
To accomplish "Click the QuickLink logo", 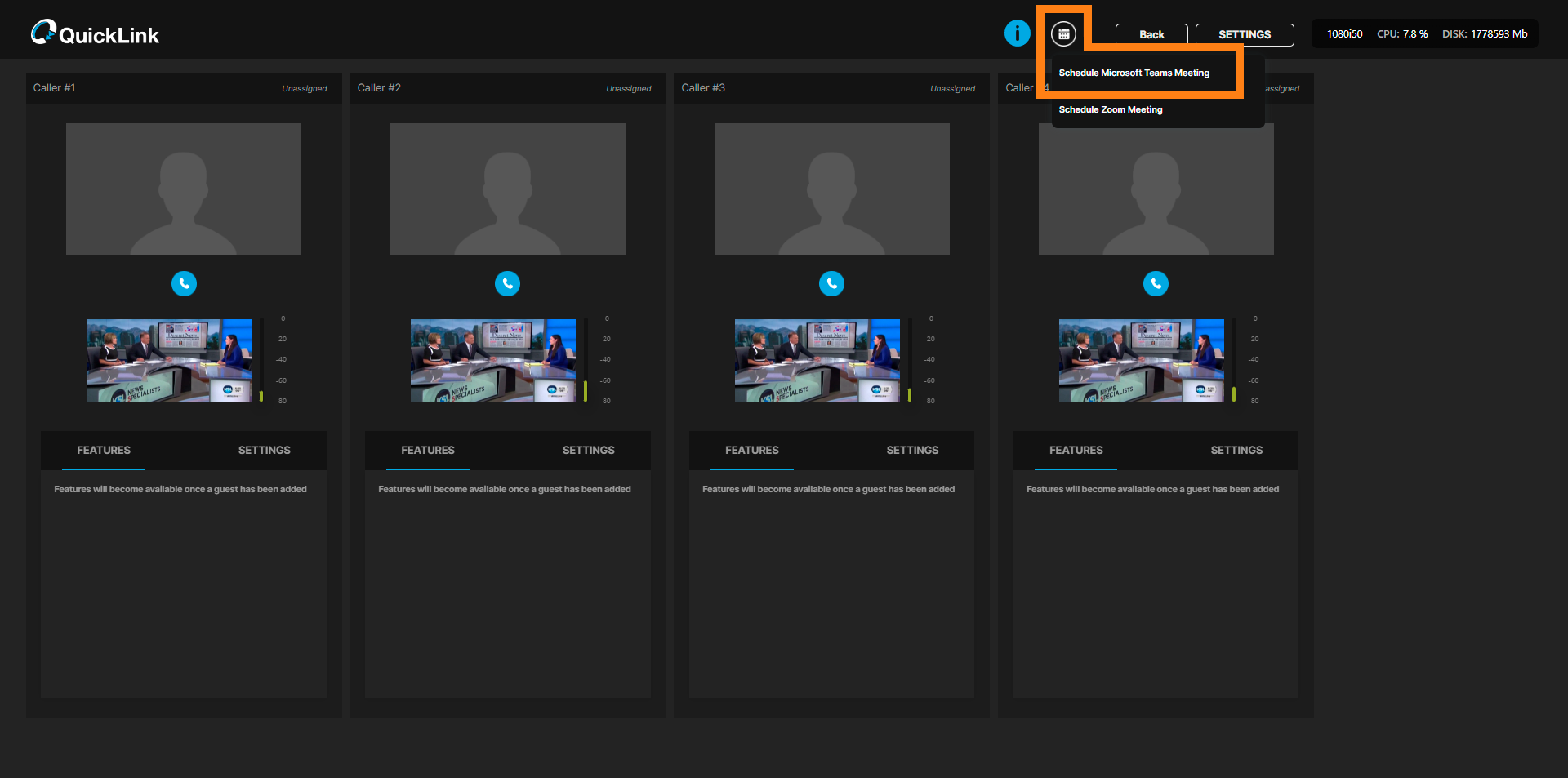I will tap(95, 33).
